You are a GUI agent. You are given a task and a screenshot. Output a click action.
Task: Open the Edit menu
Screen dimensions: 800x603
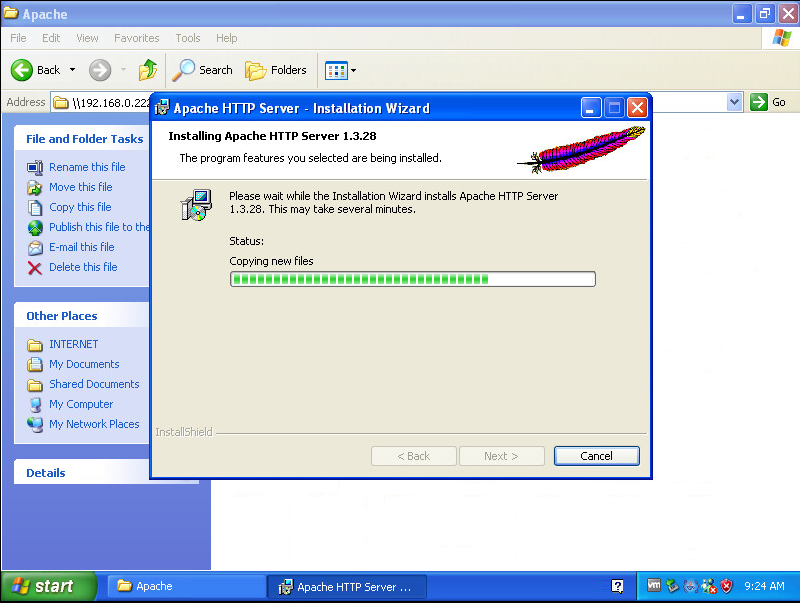pos(51,38)
